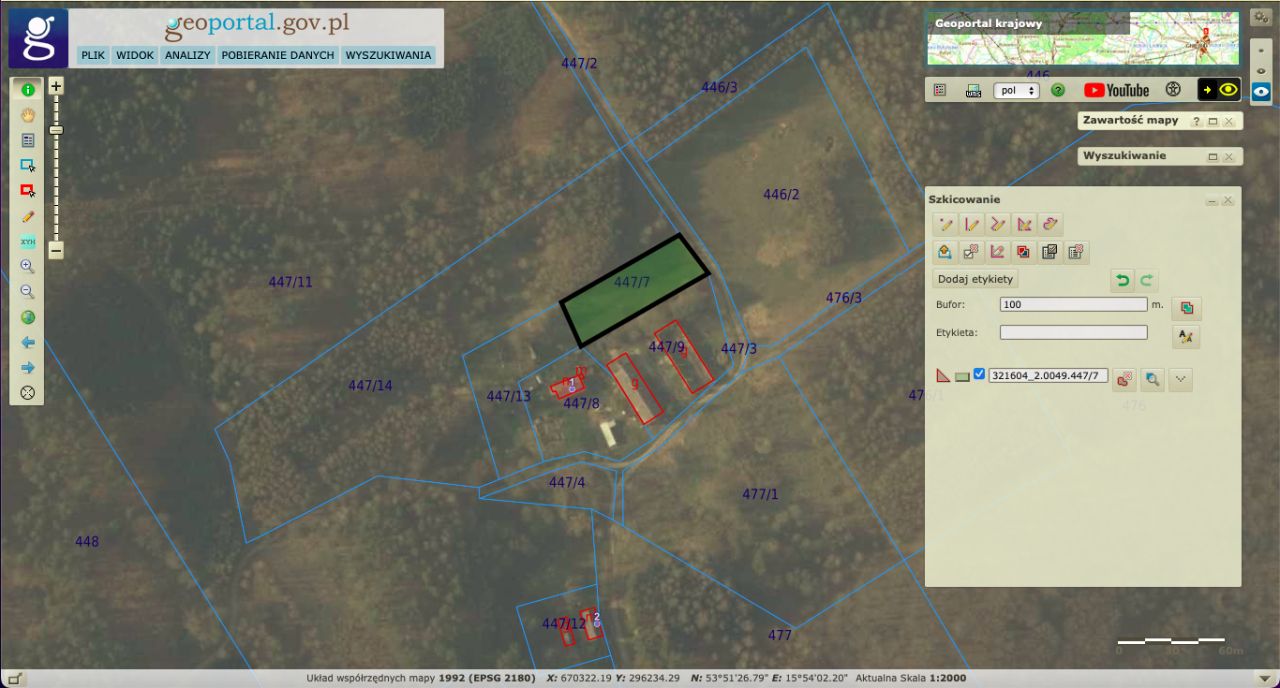
Task: Click the fifth sketch icon in second row
Action: pyautogui.click(x=1049, y=252)
